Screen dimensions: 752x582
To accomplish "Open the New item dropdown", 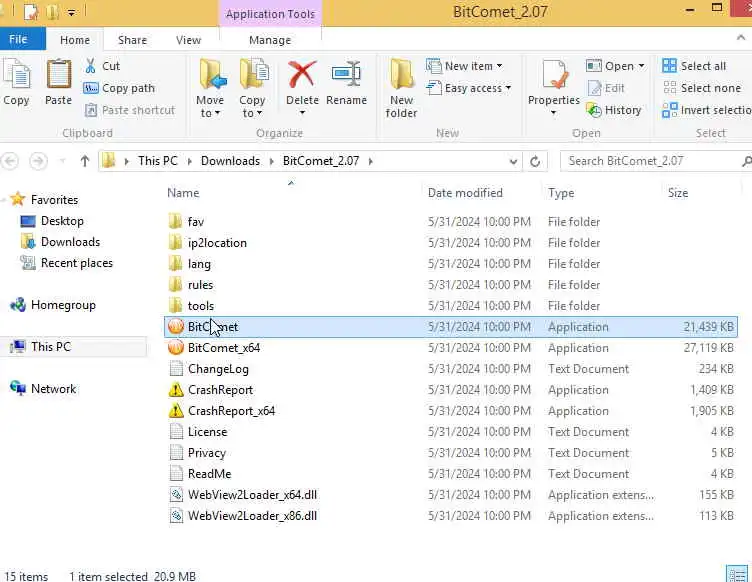I will [x=464, y=66].
